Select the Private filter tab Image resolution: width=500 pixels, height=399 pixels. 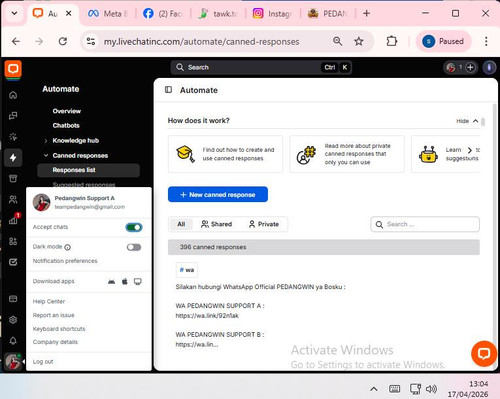coord(264,224)
